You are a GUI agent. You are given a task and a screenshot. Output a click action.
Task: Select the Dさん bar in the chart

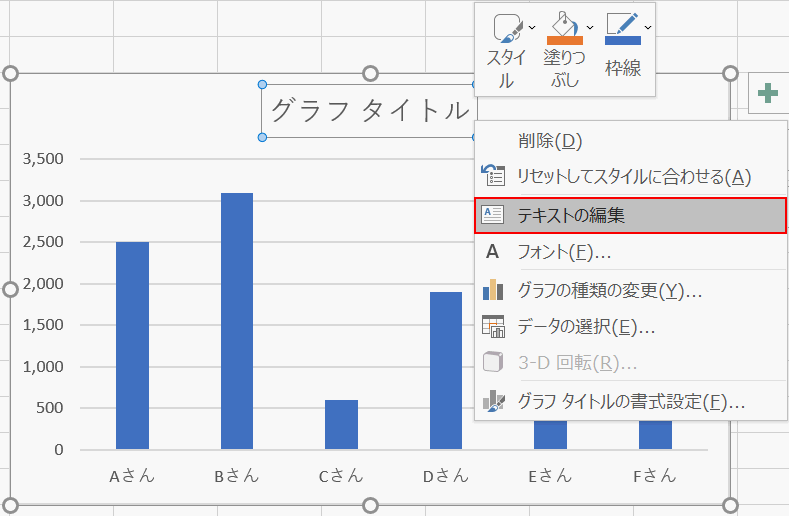[x=446, y=371]
